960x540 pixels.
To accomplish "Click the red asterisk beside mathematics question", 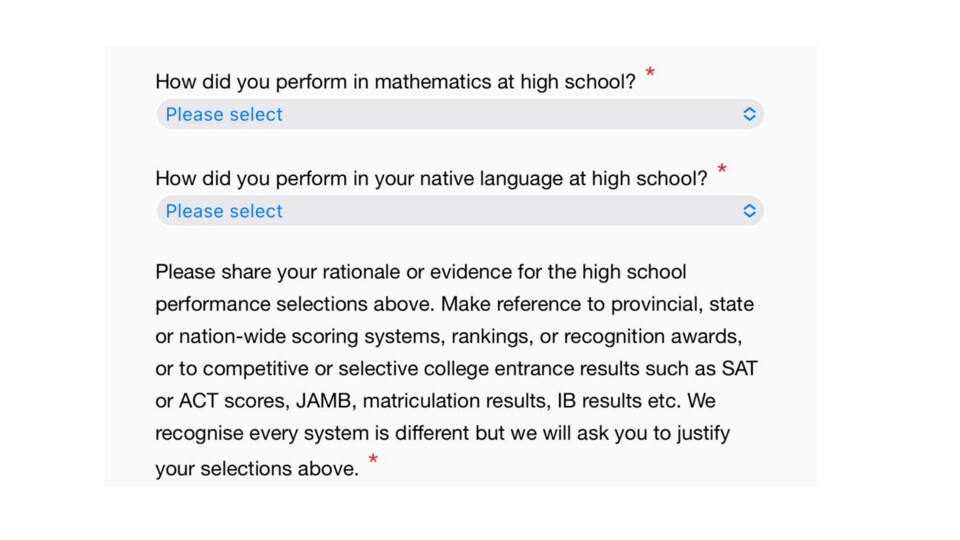I will click(x=650, y=73).
